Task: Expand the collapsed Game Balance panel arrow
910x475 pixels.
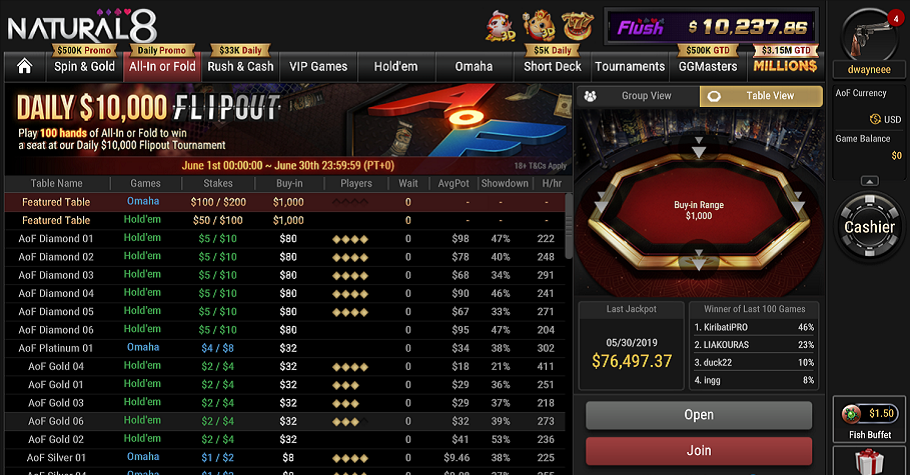Action: pyautogui.click(x=869, y=181)
